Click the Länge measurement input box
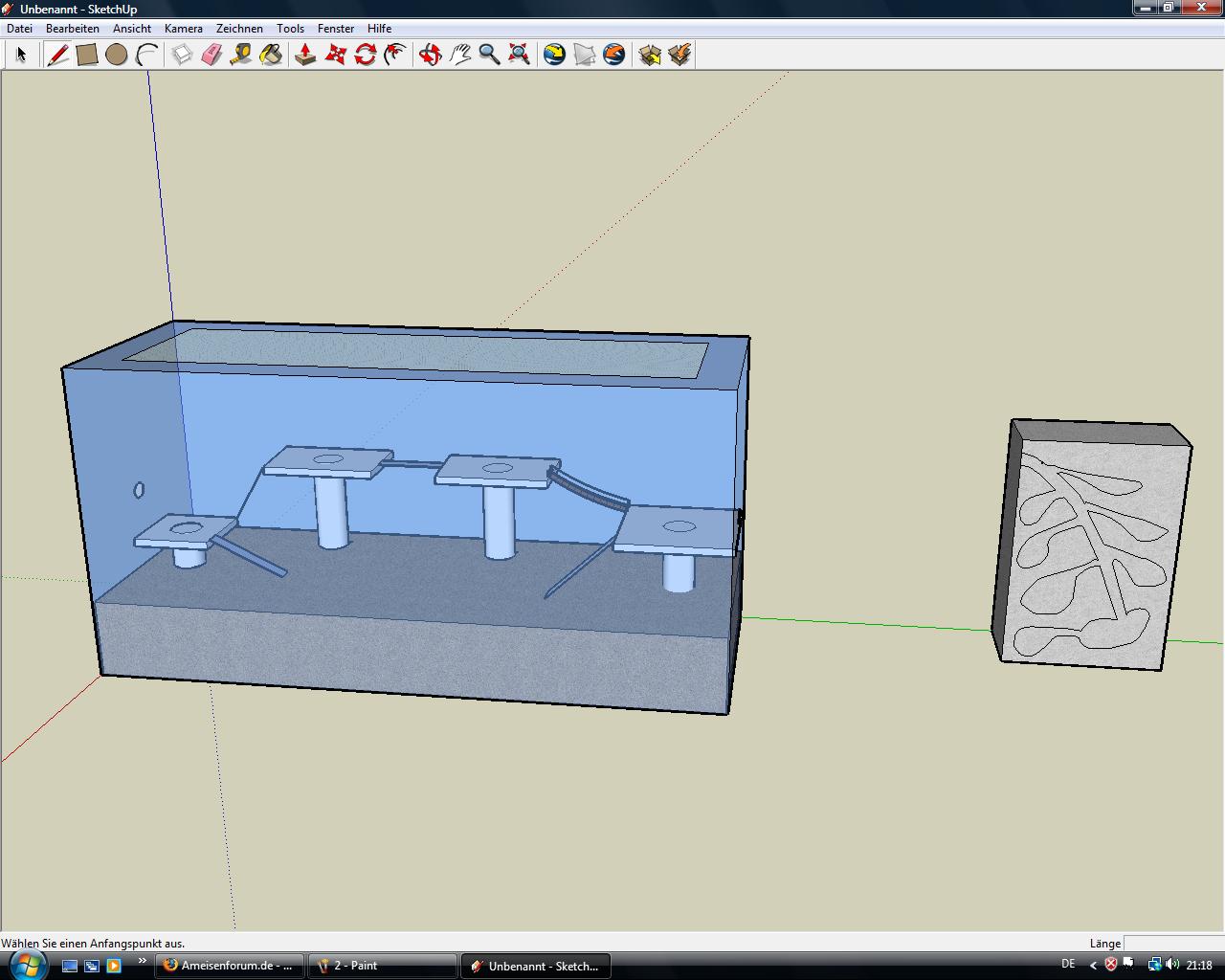Image resolution: width=1225 pixels, height=980 pixels. (1172, 944)
